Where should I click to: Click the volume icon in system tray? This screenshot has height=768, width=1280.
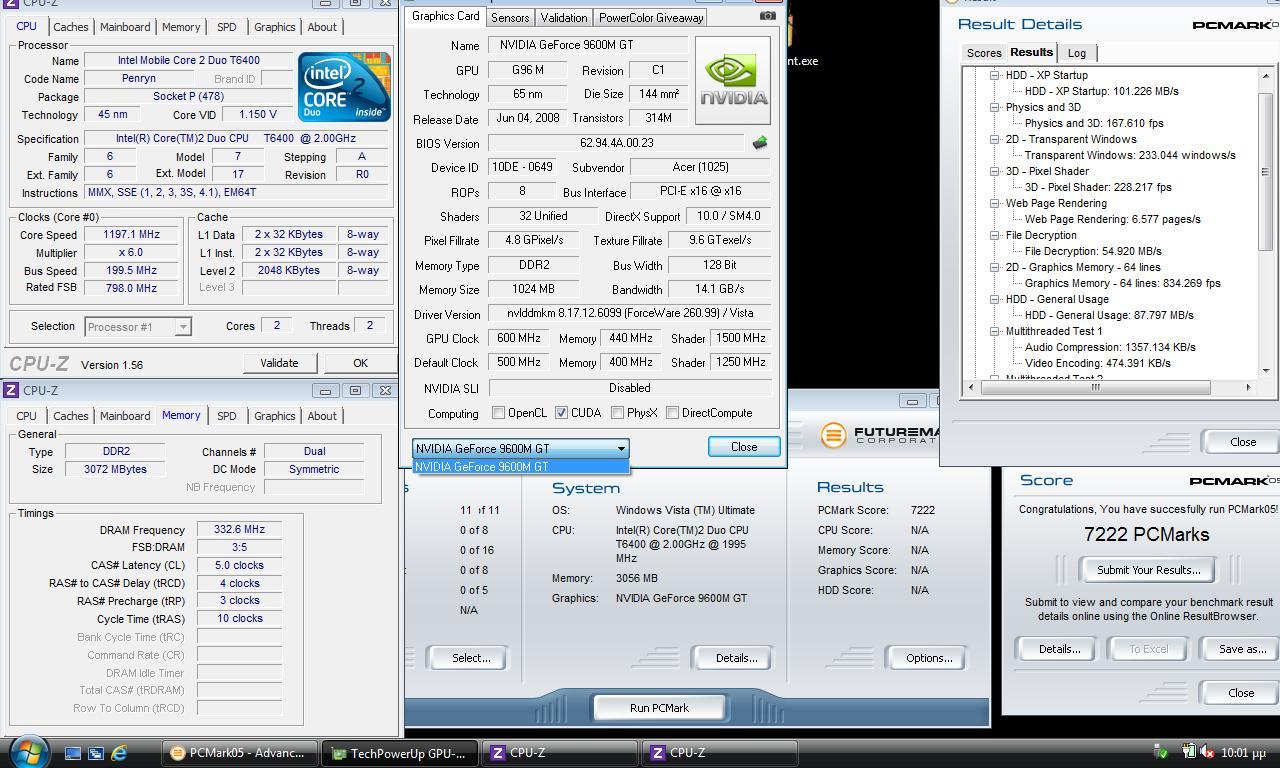(x=1207, y=752)
